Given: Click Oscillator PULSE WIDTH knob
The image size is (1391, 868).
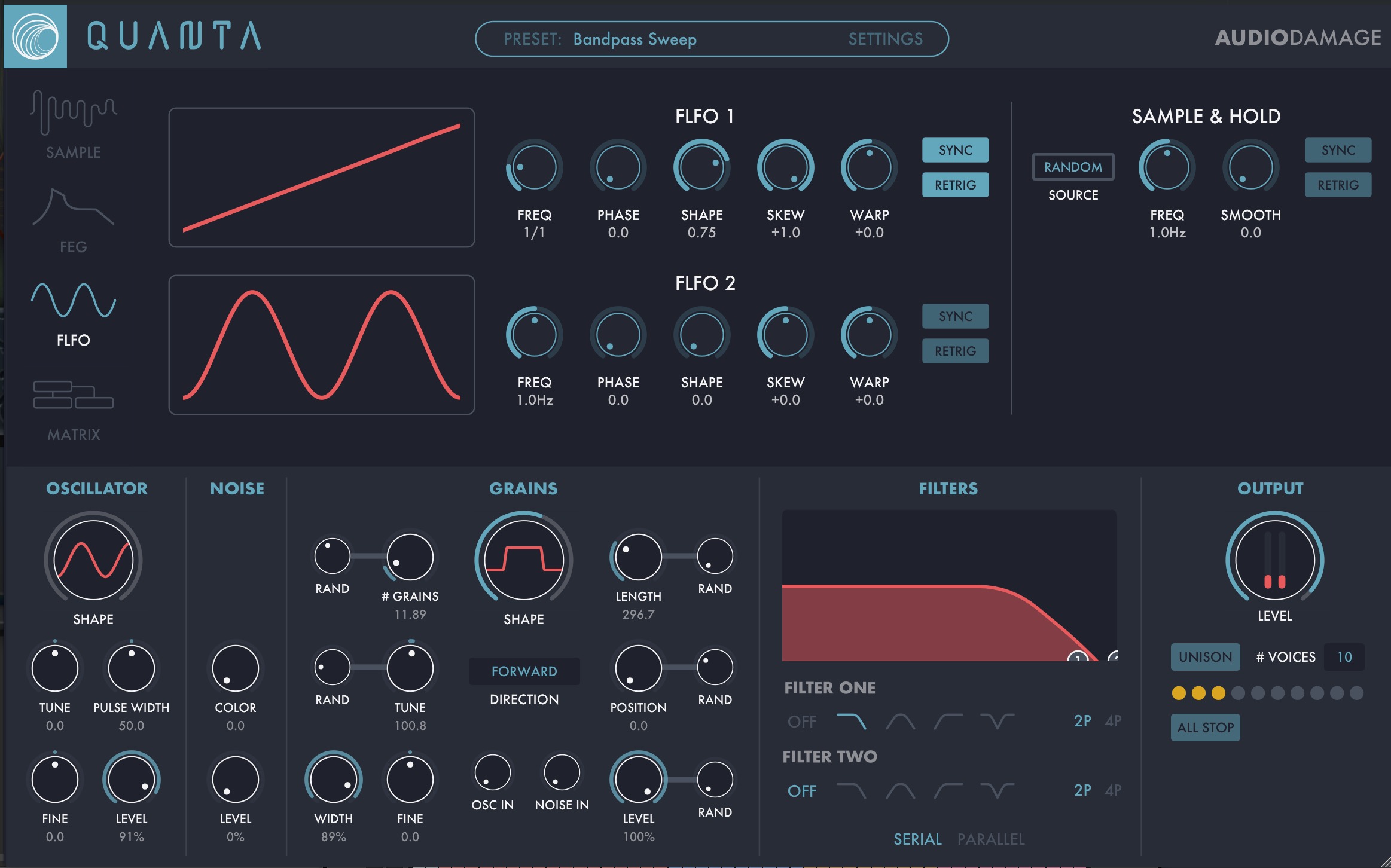Looking at the screenshot, I should [131, 668].
